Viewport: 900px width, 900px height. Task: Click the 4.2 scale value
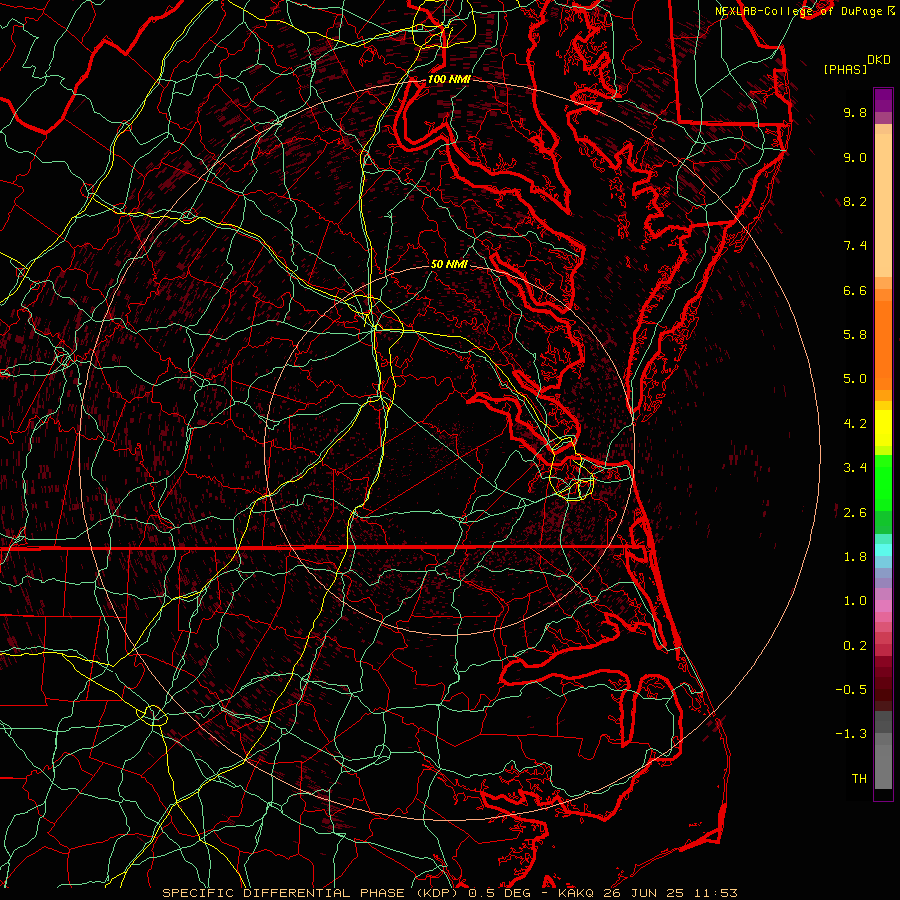855,424
